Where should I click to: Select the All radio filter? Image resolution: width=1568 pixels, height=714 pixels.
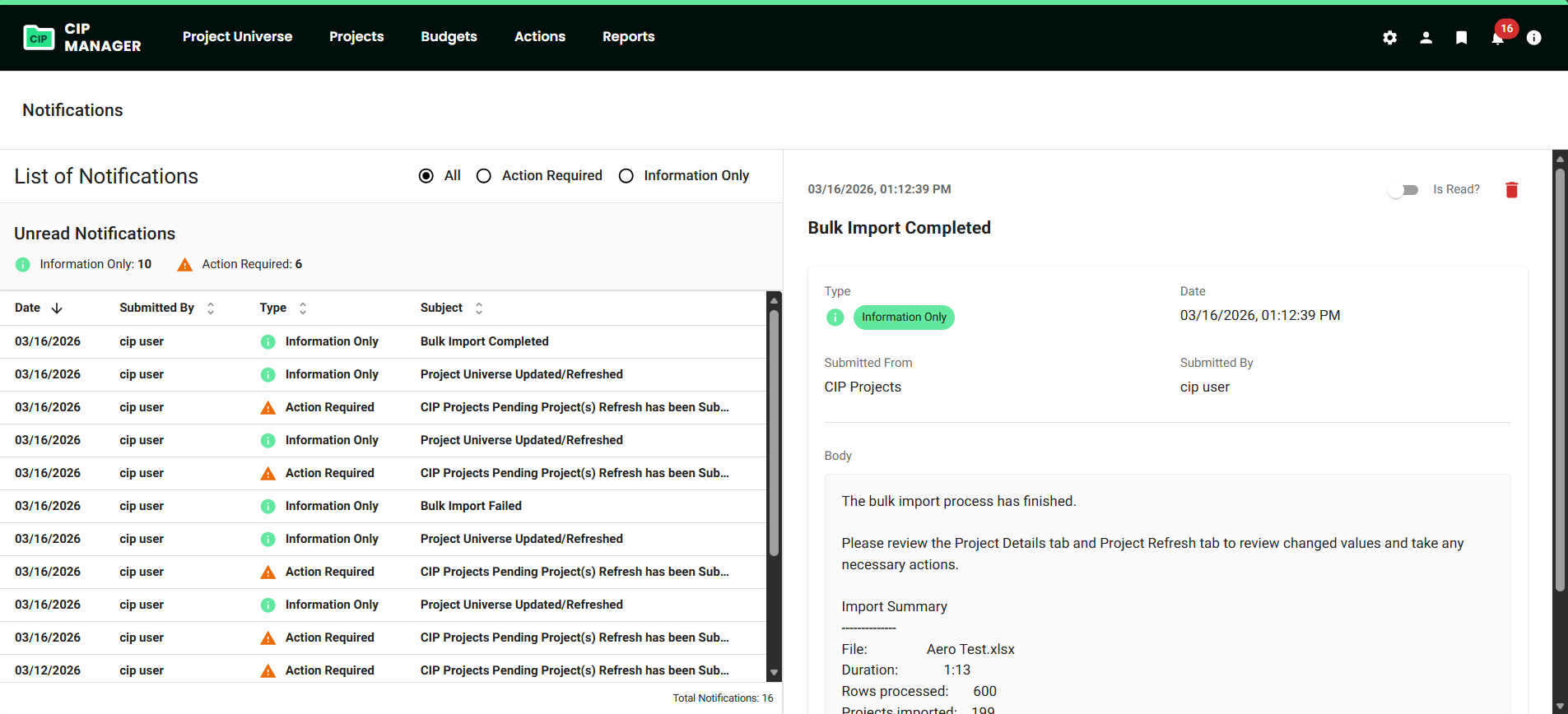pyautogui.click(x=426, y=176)
